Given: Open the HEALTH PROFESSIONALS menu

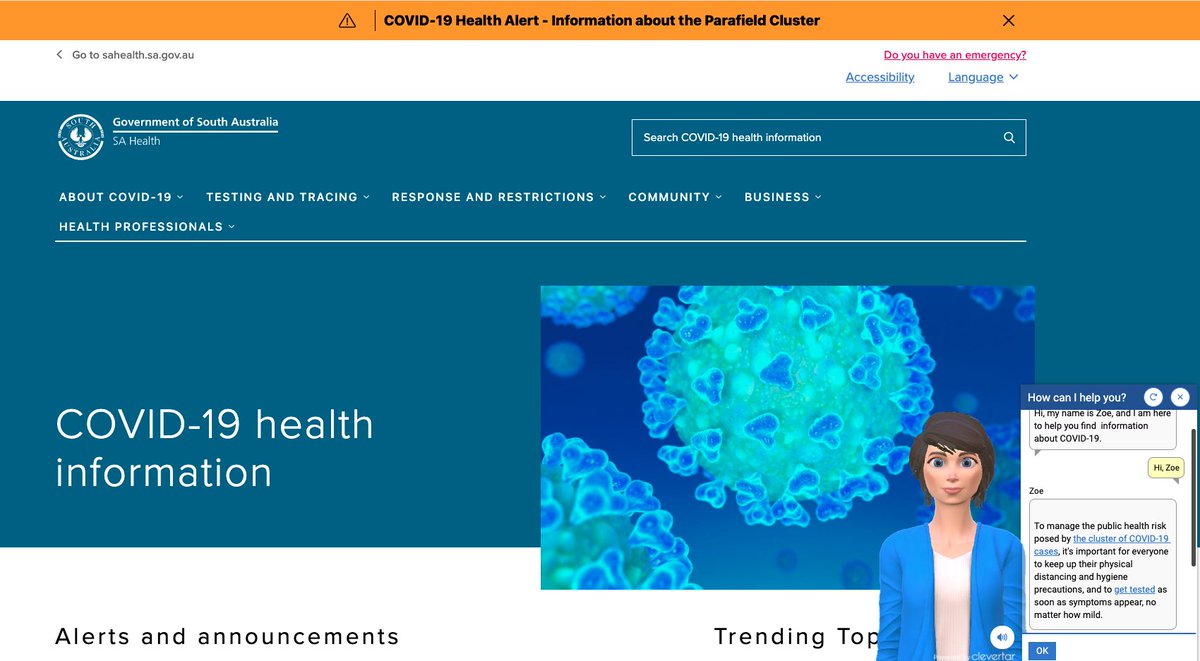Looking at the screenshot, I should 146,226.
